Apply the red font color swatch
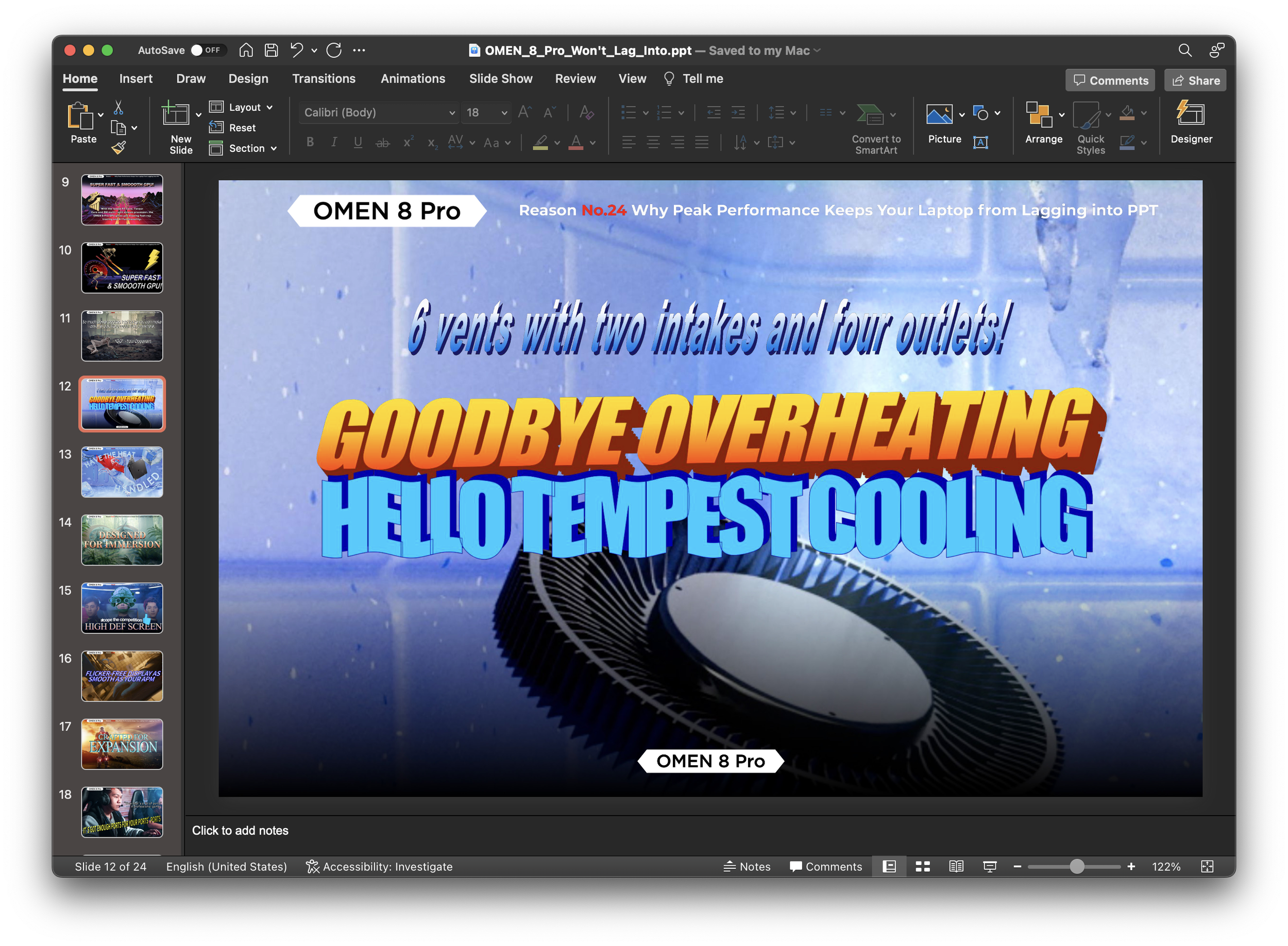The width and height of the screenshot is (1288, 946). [576, 143]
